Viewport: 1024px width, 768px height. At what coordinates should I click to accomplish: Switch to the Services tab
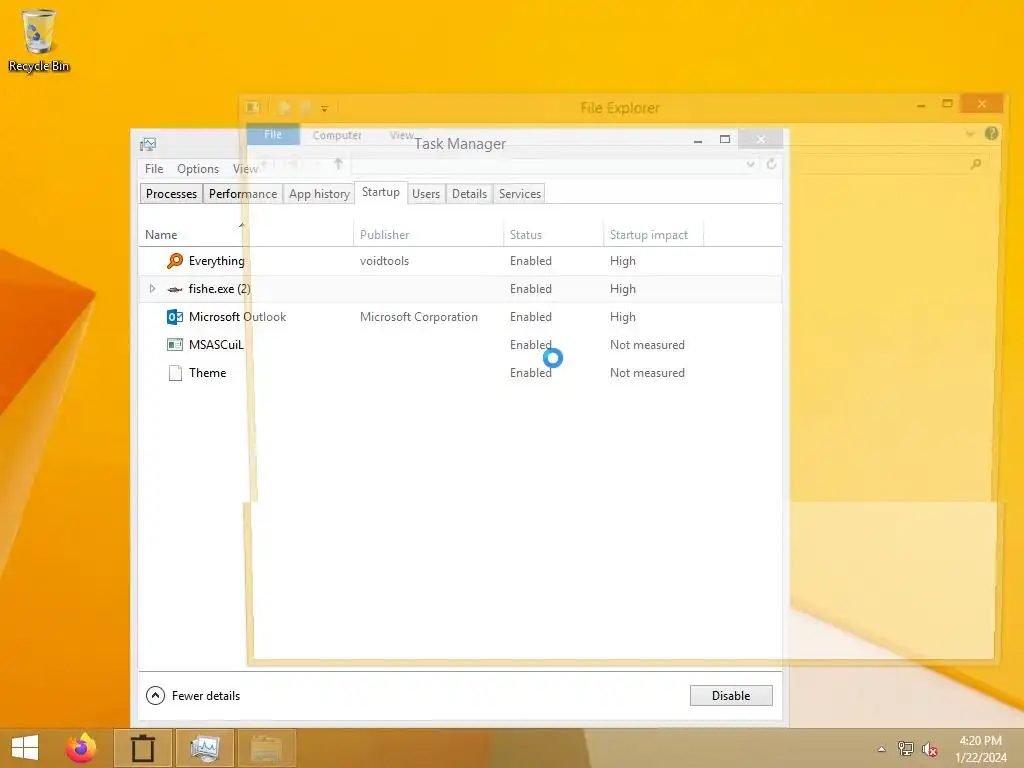pos(520,193)
